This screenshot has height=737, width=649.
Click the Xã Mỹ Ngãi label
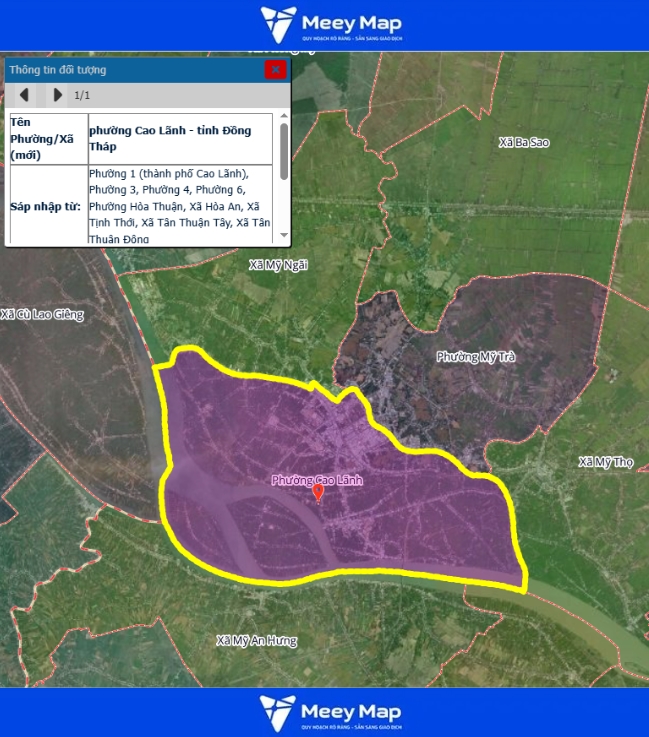[278, 265]
